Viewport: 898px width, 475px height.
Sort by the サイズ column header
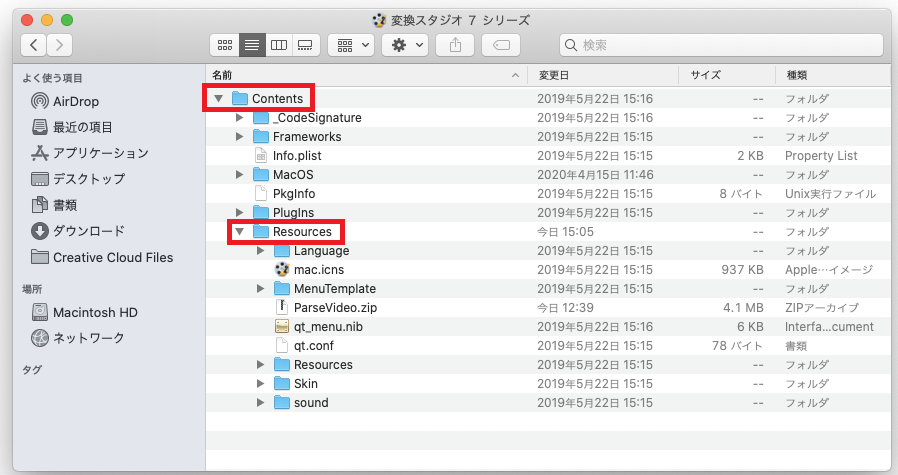pos(705,75)
